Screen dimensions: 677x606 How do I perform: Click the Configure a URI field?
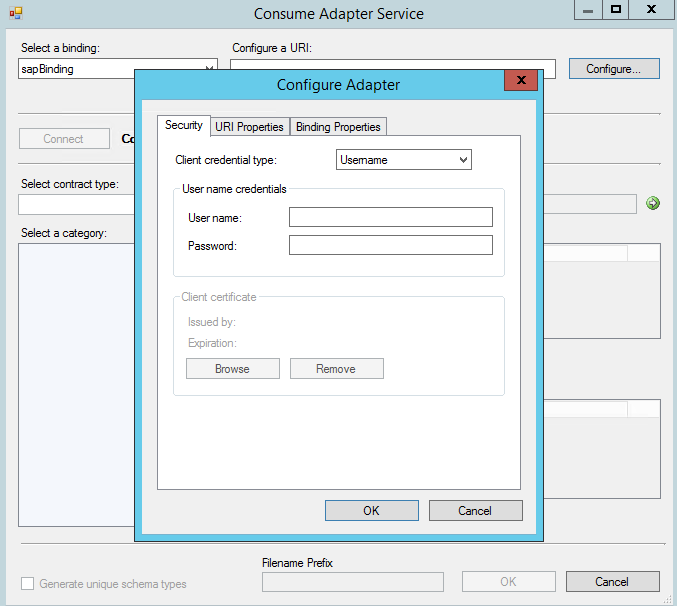point(392,65)
